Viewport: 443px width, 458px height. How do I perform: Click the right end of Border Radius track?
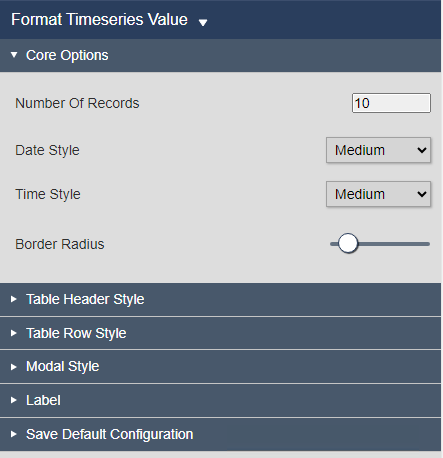click(x=427, y=244)
